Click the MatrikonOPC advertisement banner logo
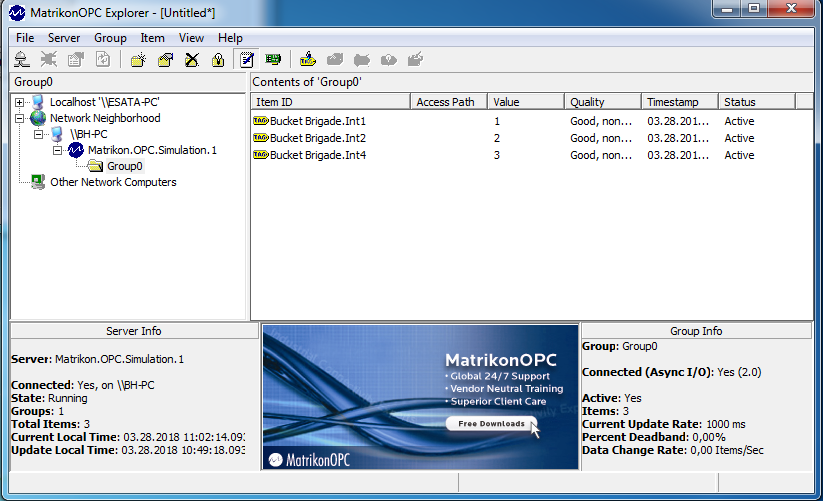Screen dimensions: 823x501 coord(310,460)
